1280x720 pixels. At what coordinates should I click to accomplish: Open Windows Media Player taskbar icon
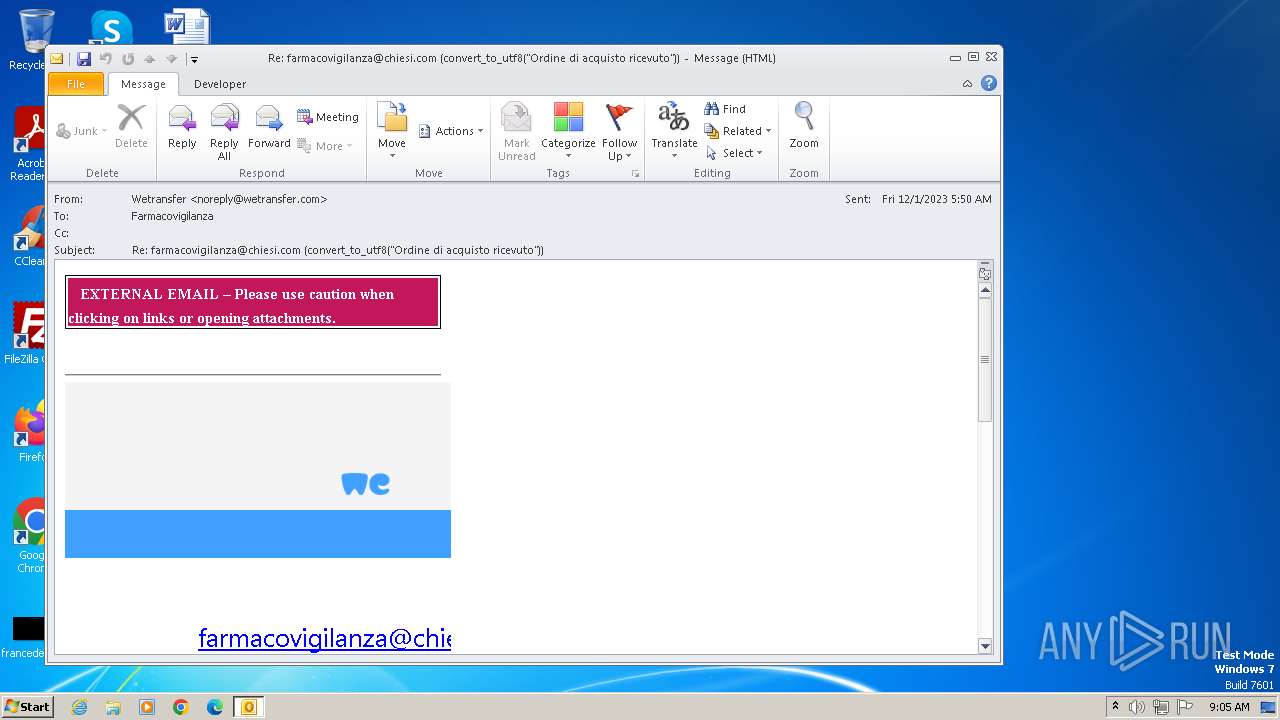click(147, 707)
